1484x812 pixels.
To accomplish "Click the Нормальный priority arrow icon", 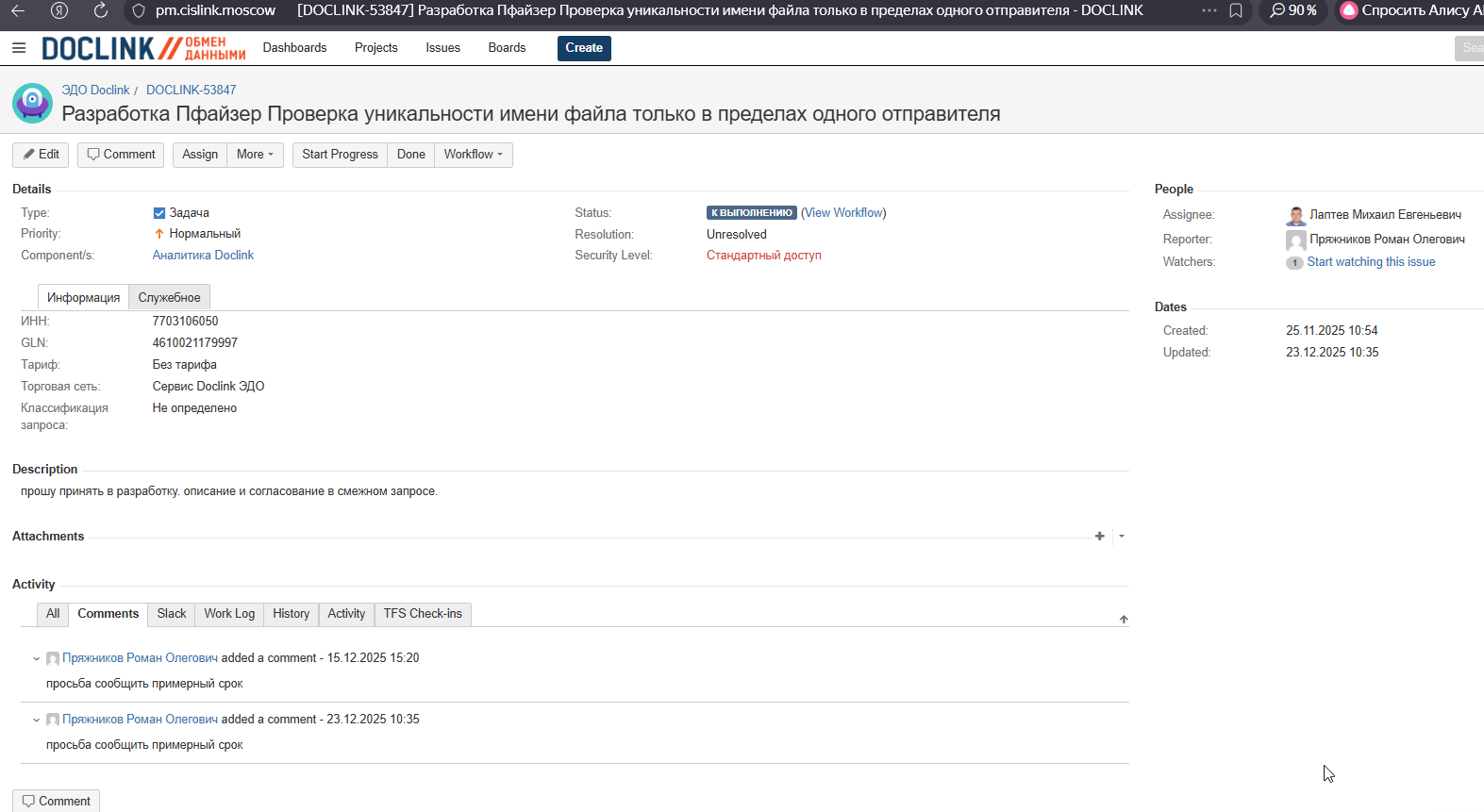I will pos(159,234).
